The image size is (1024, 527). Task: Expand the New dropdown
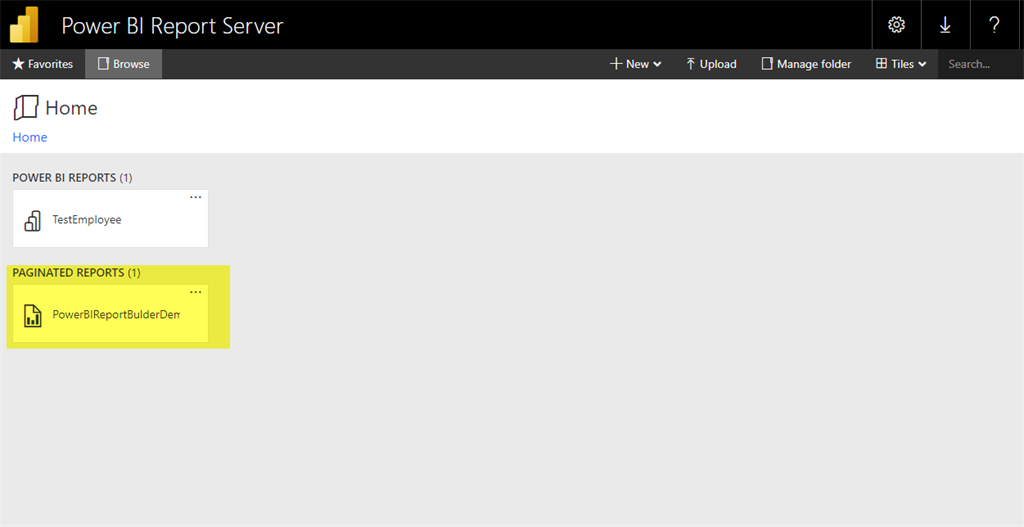point(635,64)
